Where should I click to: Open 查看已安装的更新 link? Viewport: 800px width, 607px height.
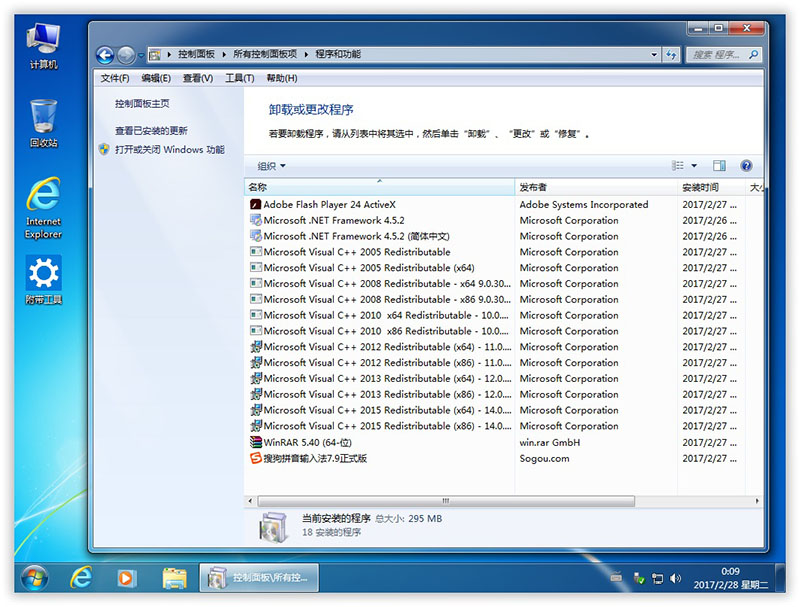(x=151, y=131)
